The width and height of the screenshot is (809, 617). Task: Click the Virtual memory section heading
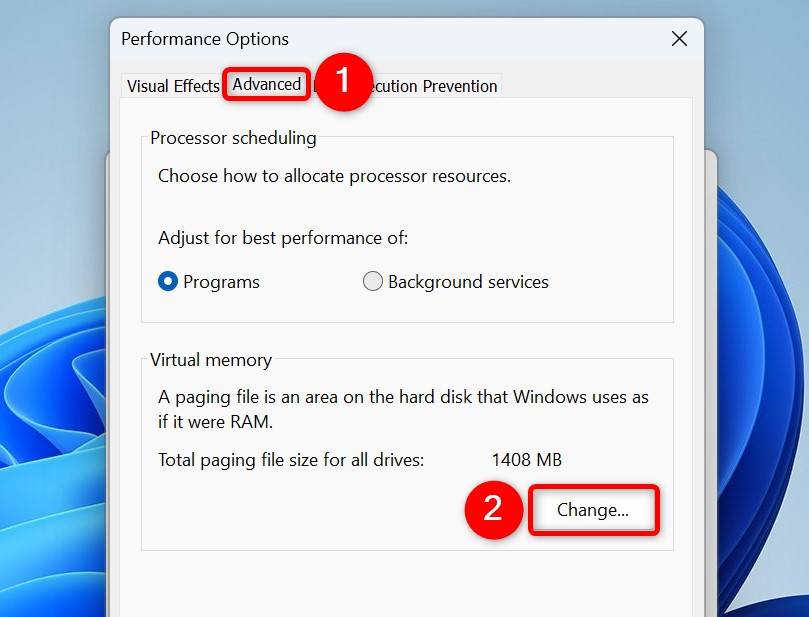coord(210,360)
